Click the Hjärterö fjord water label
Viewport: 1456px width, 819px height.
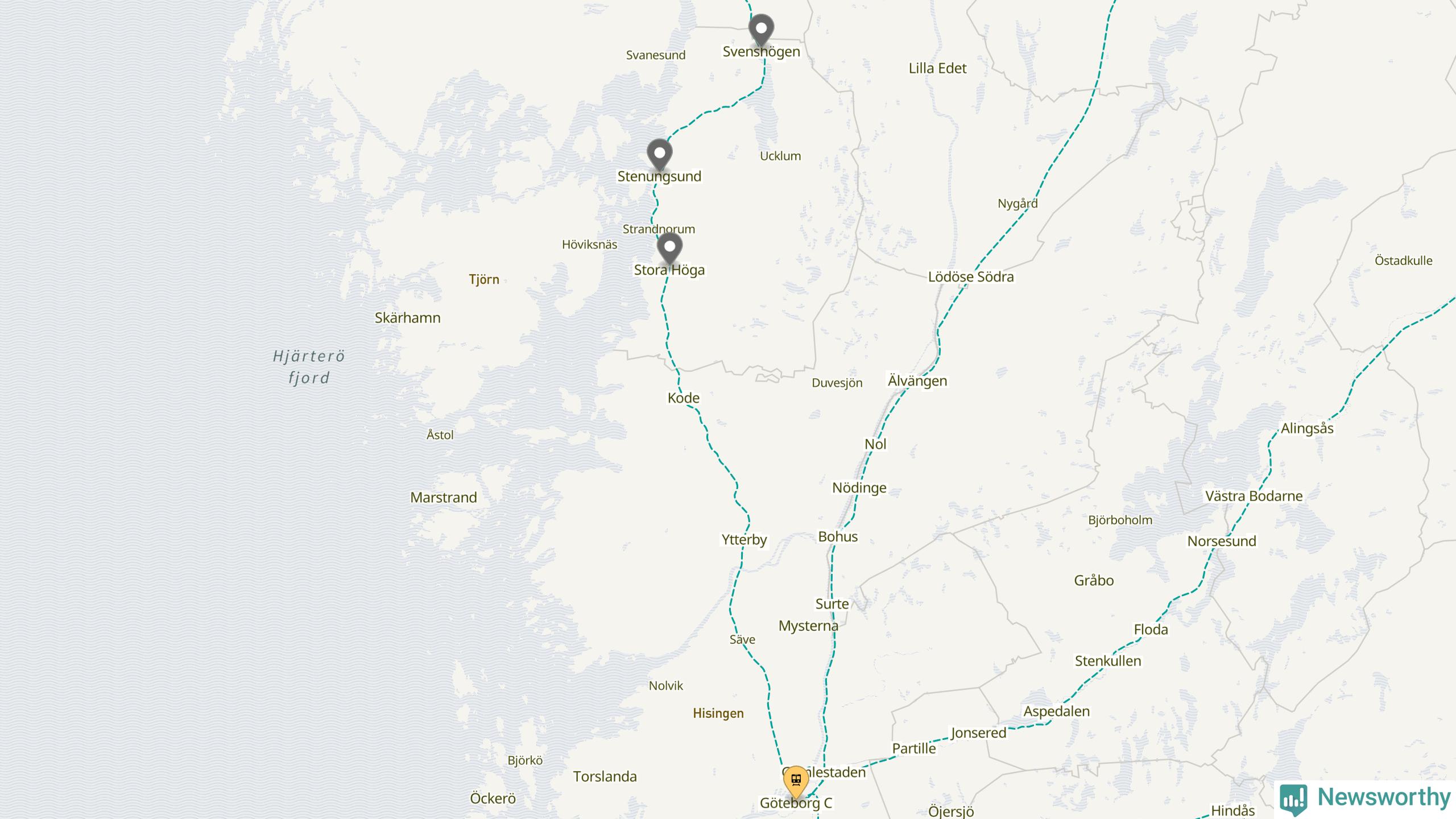(309, 367)
